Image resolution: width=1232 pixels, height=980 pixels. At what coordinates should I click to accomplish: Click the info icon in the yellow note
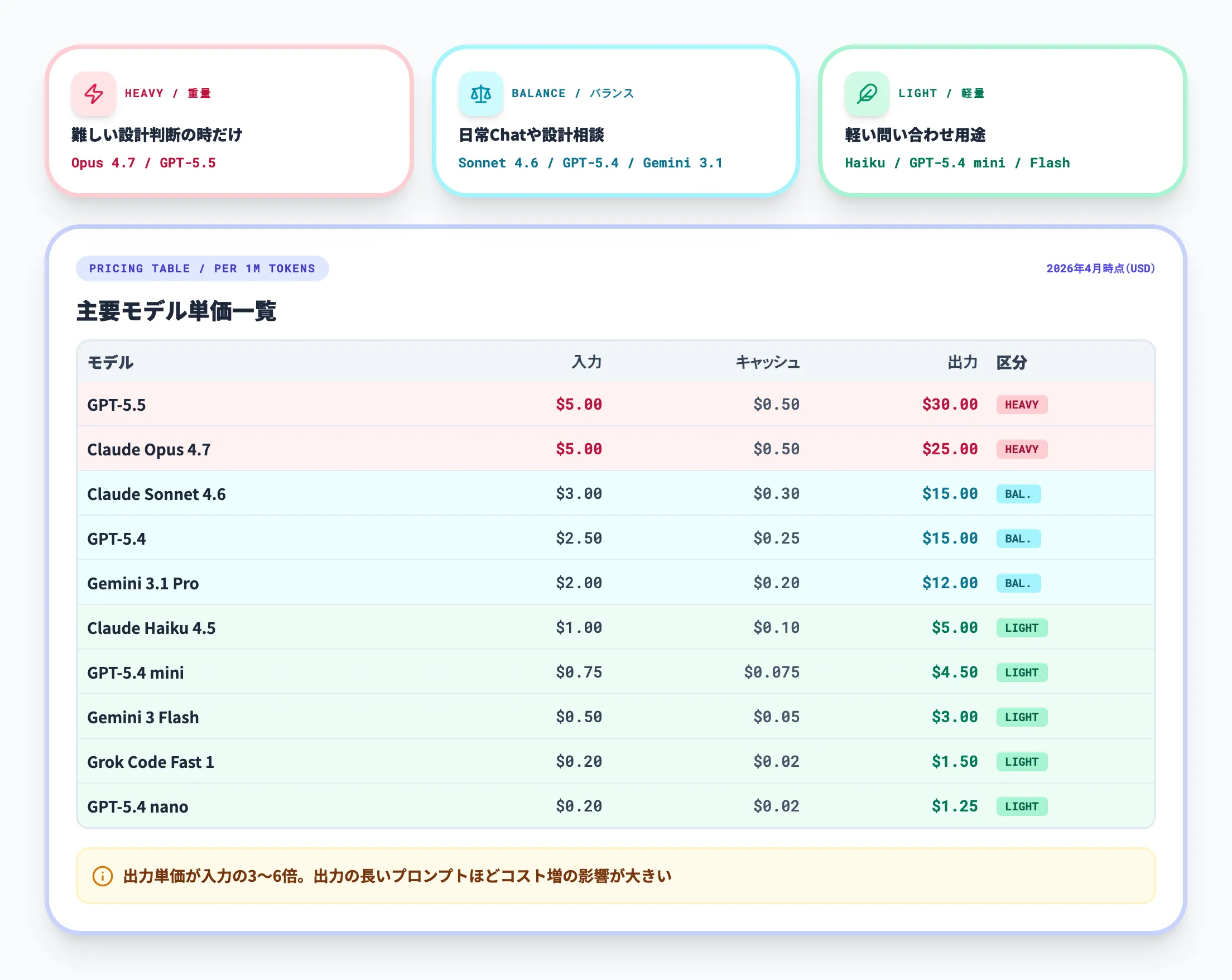pyautogui.click(x=102, y=876)
